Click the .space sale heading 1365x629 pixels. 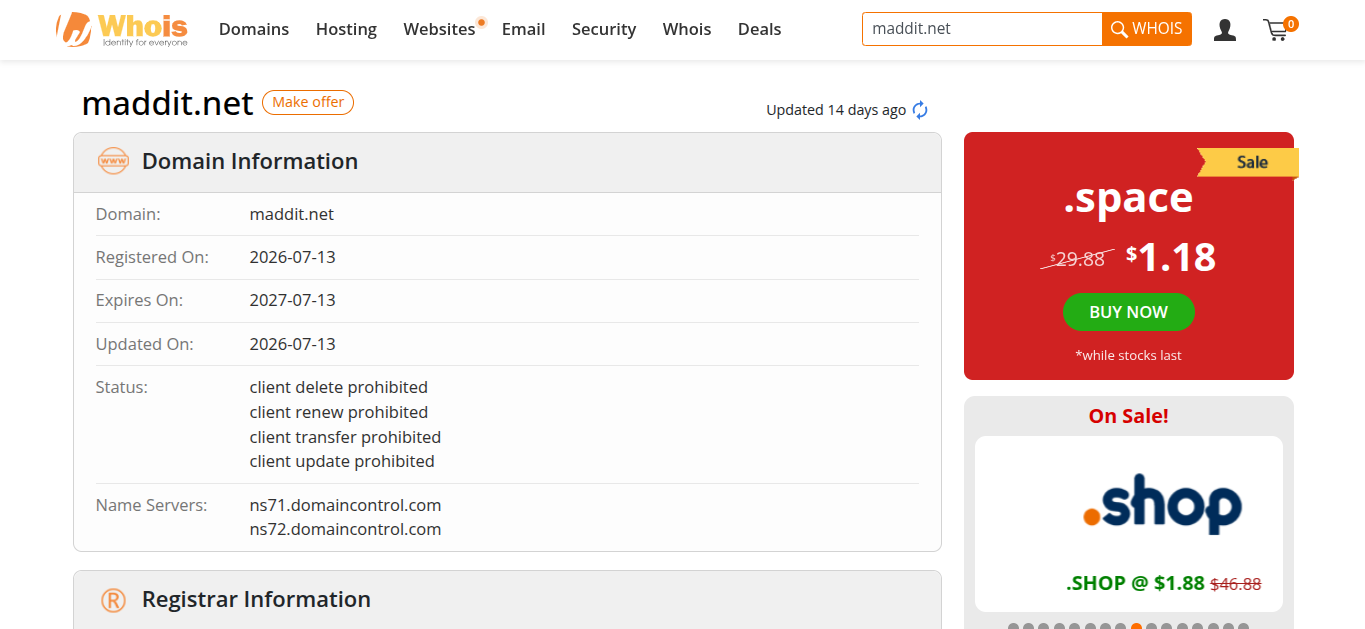coord(1129,198)
